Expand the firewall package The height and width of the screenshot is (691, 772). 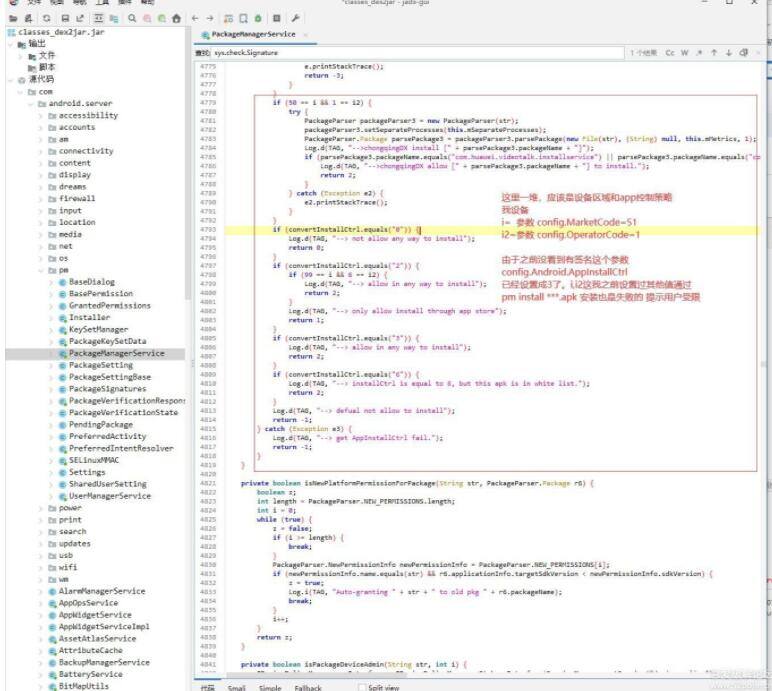(41, 199)
